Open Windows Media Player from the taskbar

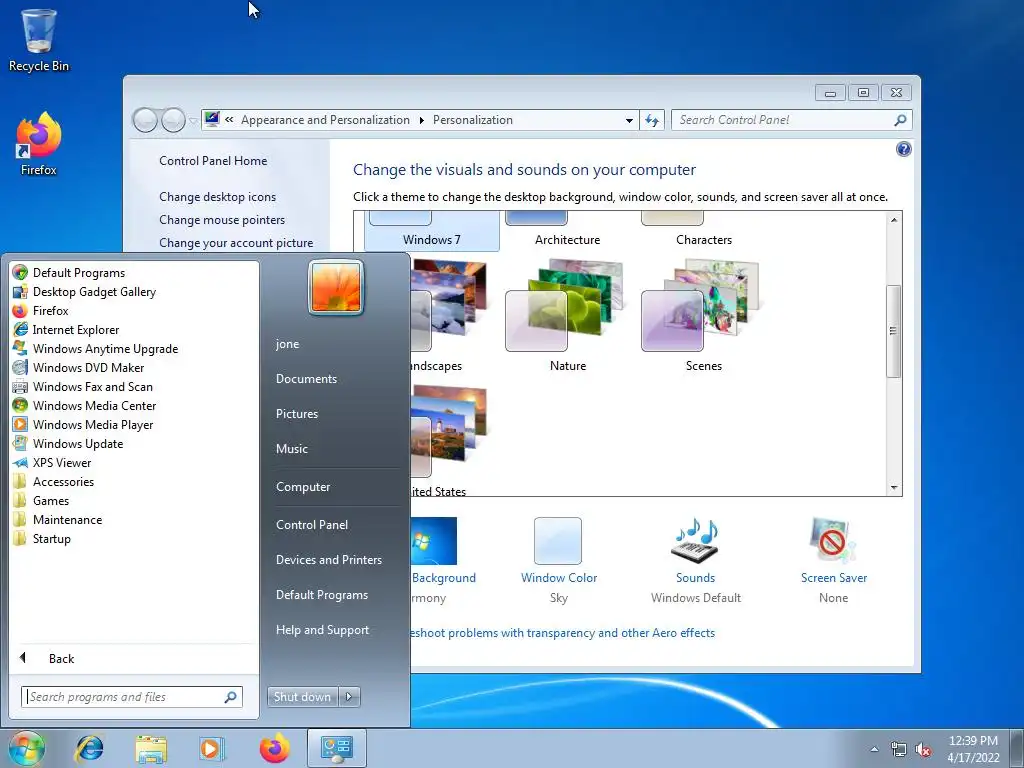[211, 748]
